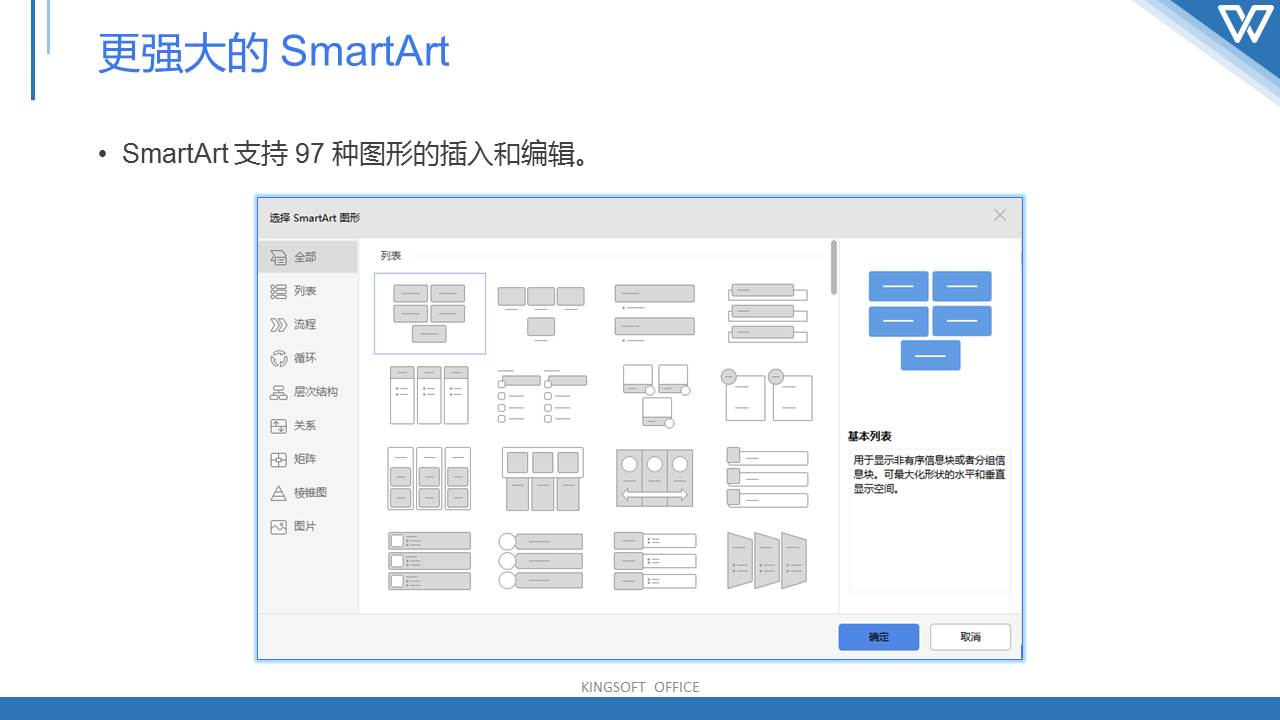Choose third-row layout with three stacked-box columns

[x=429, y=478]
